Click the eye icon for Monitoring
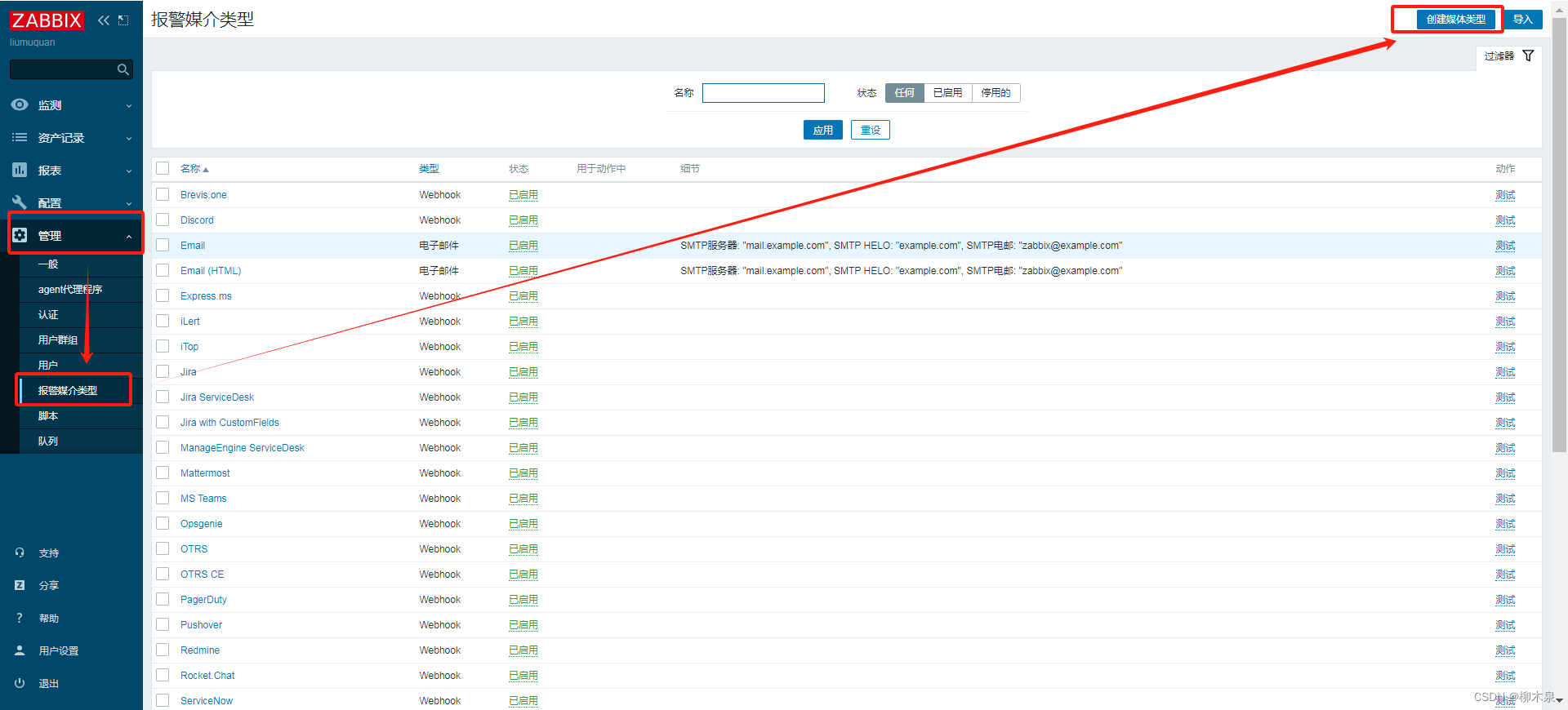This screenshot has height=710, width=1568. pos(20,105)
